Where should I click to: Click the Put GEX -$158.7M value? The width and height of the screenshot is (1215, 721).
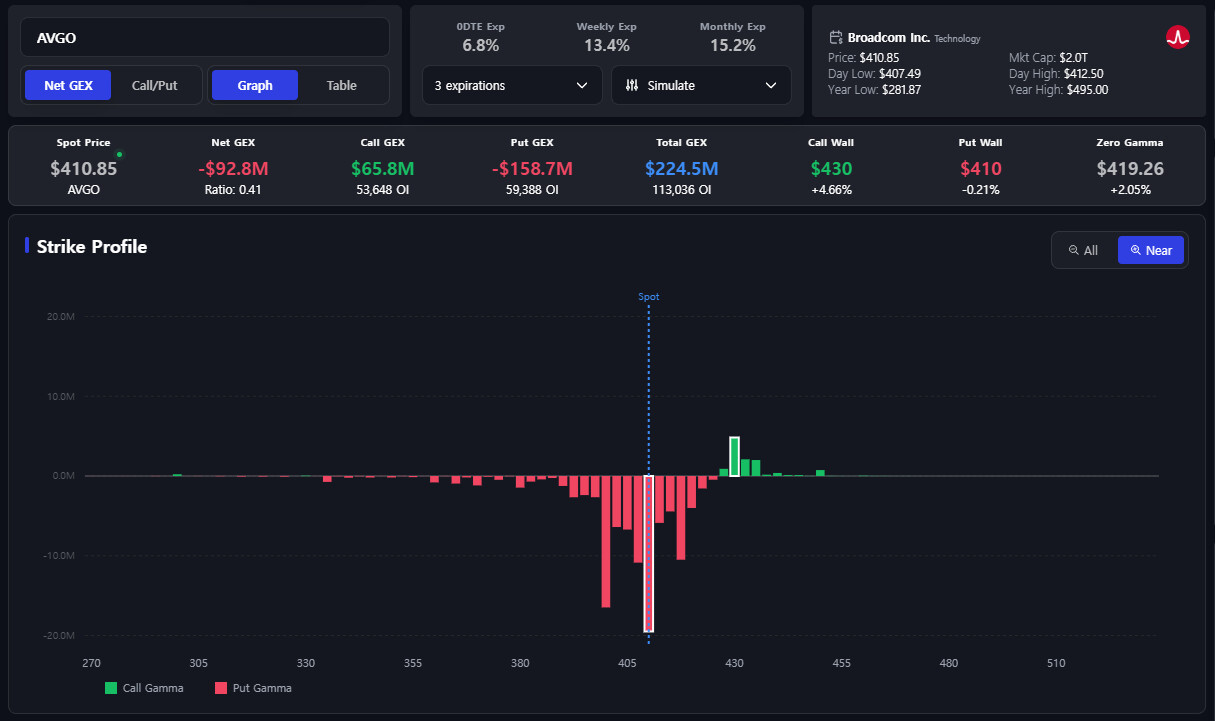[532, 169]
